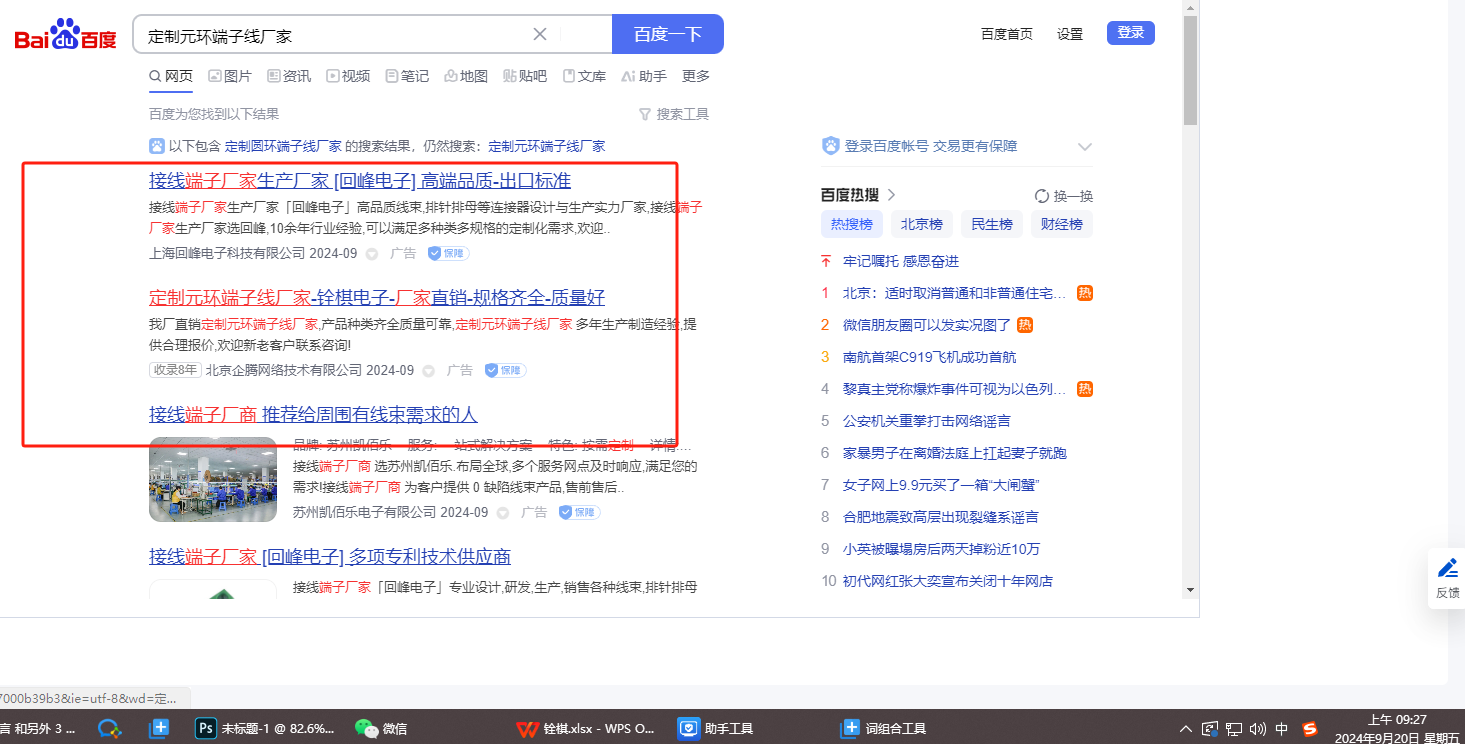This screenshot has height=744, width=1465.
Task: Open the 搜索工具 filter
Action: [x=674, y=114]
